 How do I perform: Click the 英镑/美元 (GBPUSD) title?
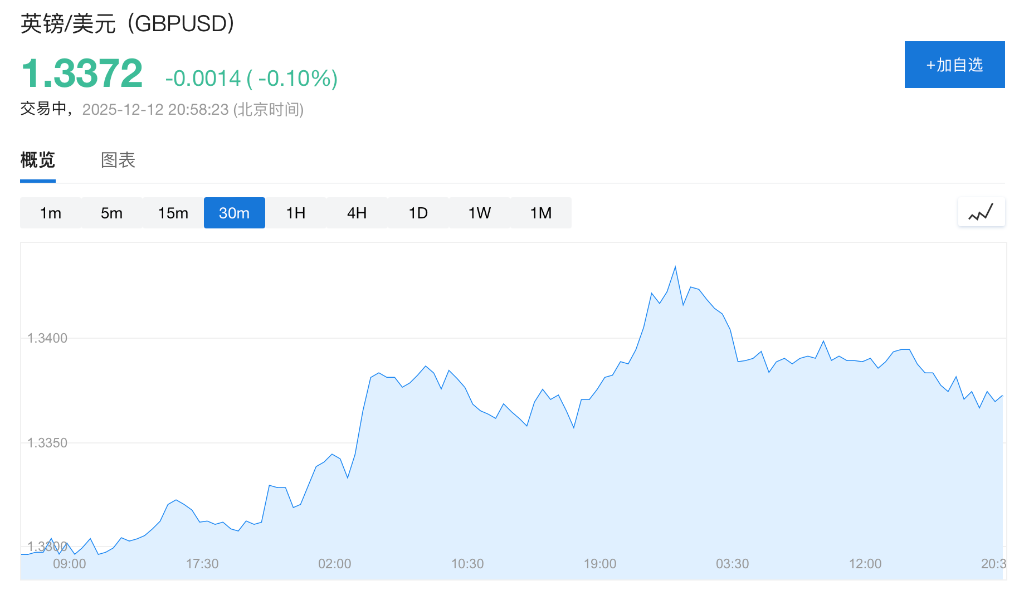point(128,24)
